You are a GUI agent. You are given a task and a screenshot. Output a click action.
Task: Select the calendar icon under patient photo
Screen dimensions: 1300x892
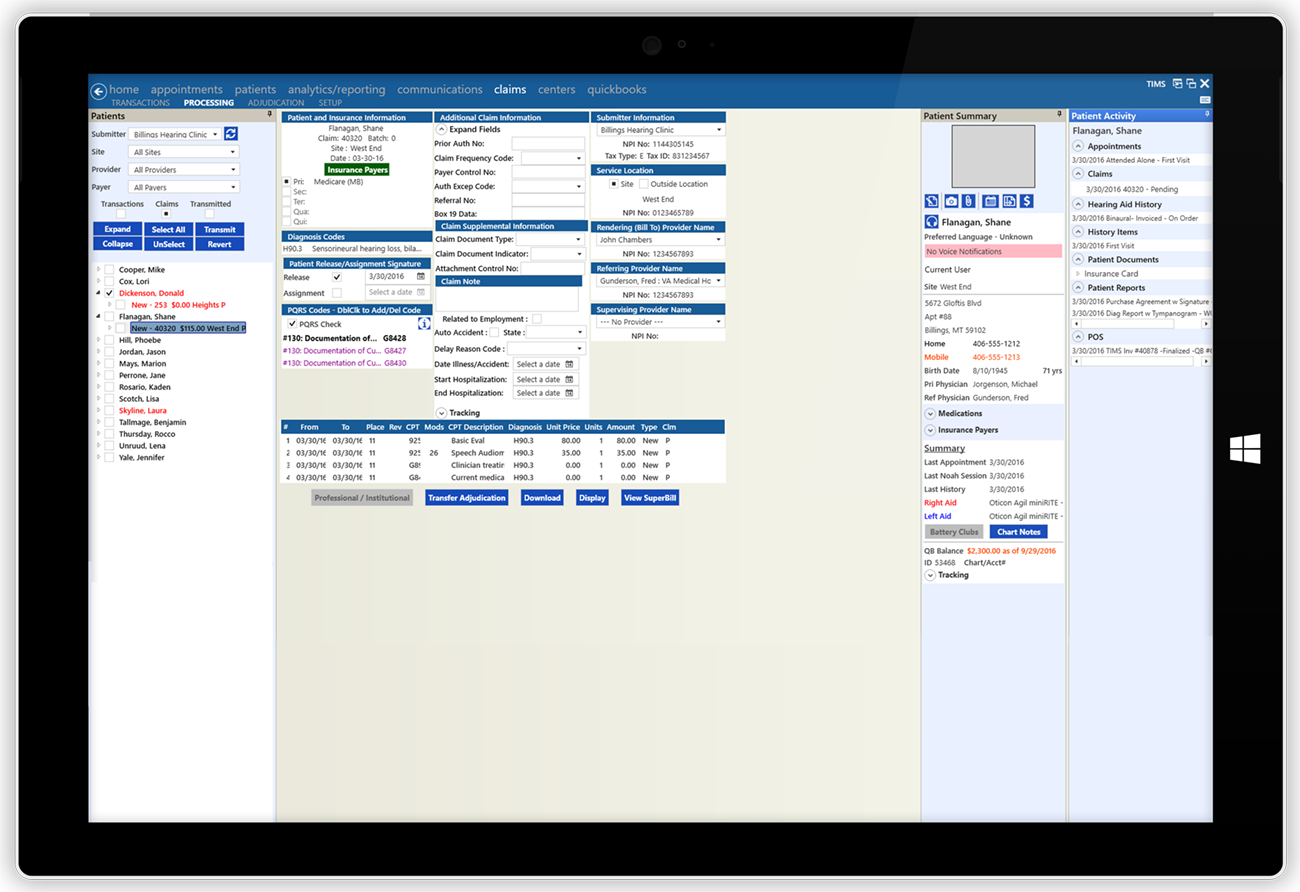coord(991,200)
